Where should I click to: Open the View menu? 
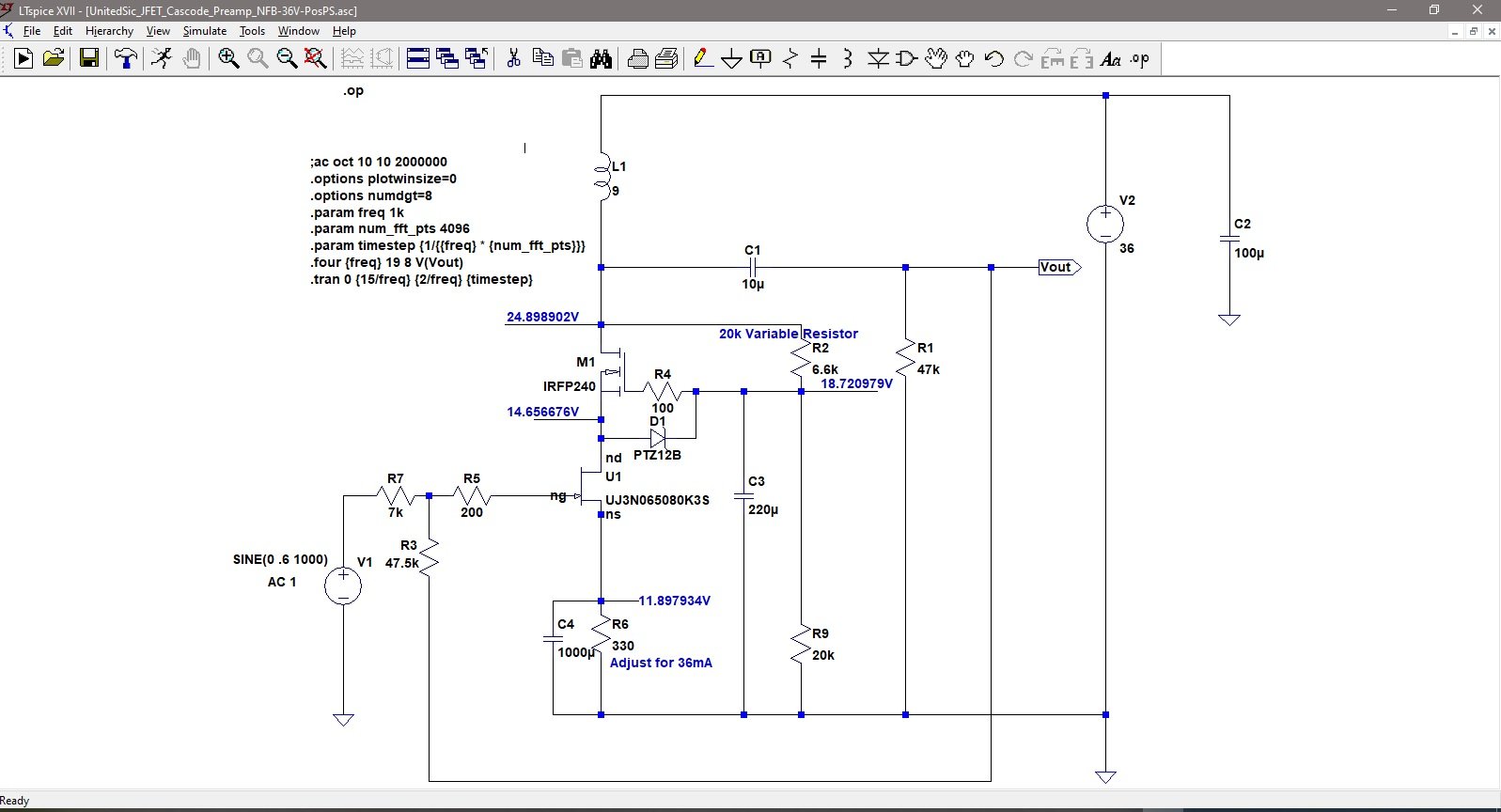point(158,31)
